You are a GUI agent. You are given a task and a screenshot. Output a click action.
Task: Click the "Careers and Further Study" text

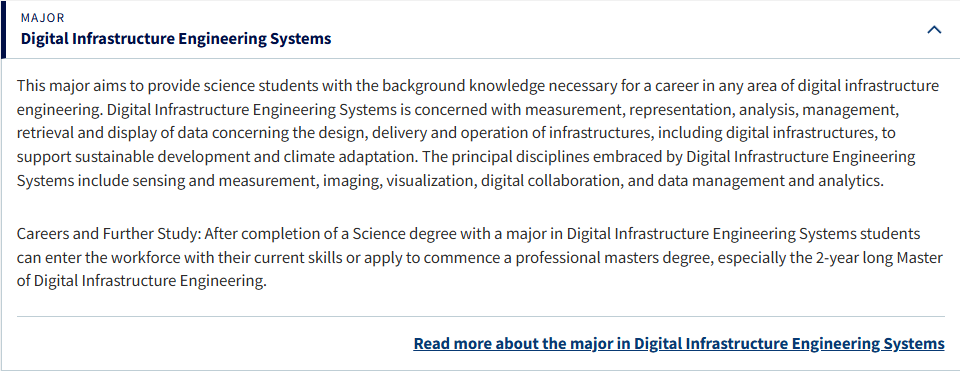coord(108,234)
